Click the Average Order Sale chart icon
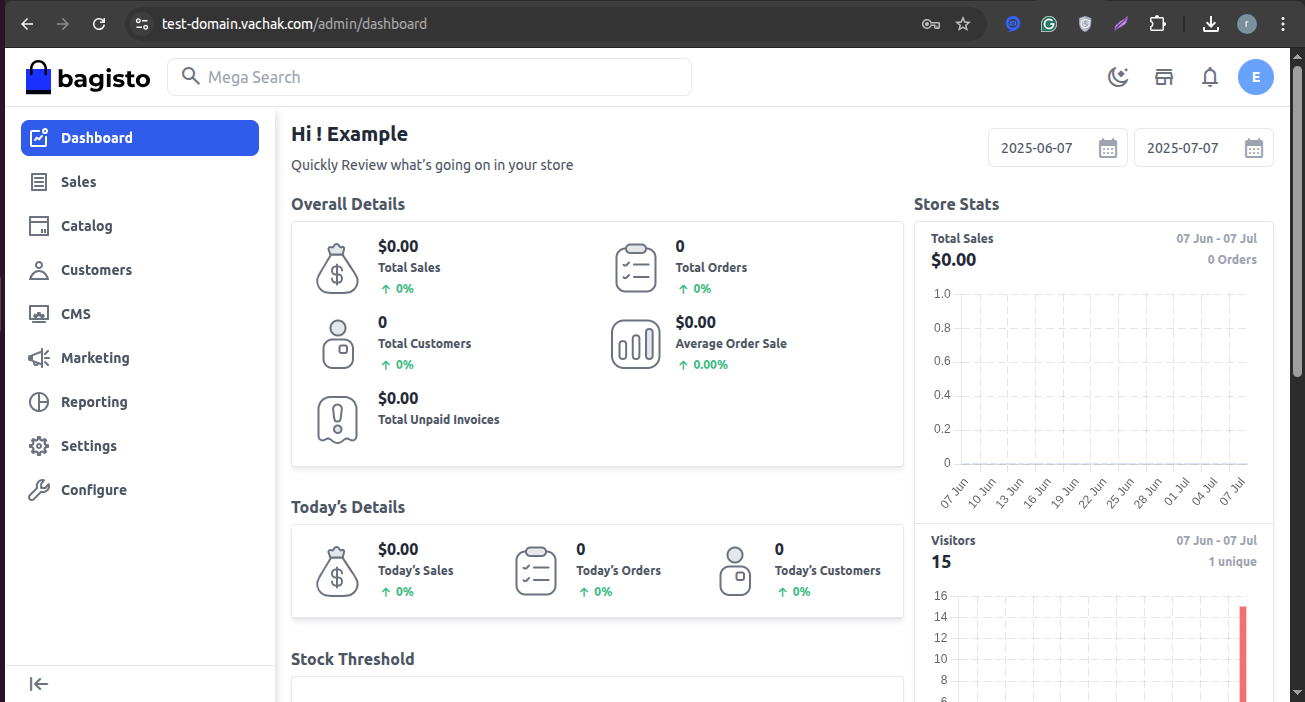This screenshot has height=702, width=1305. point(636,344)
